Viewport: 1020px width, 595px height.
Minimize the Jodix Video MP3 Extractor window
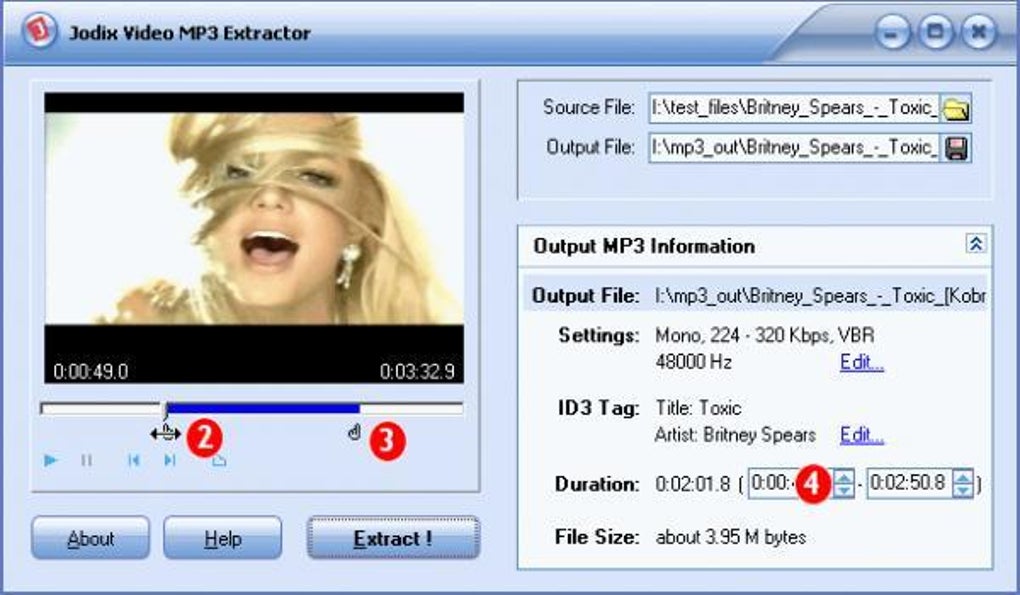(891, 32)
